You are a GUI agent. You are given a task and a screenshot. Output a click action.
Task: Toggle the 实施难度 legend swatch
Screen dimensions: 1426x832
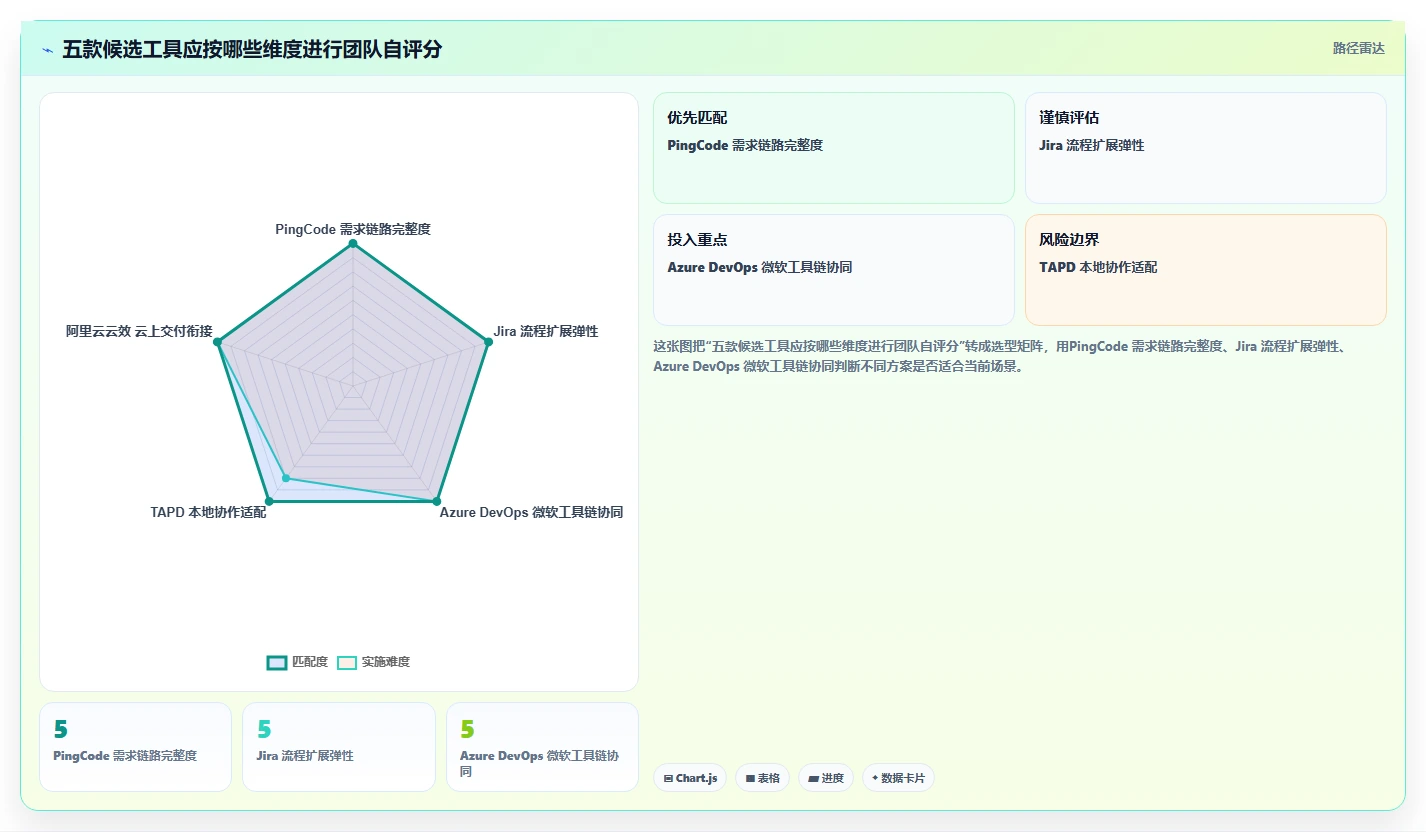coord(347,662)
